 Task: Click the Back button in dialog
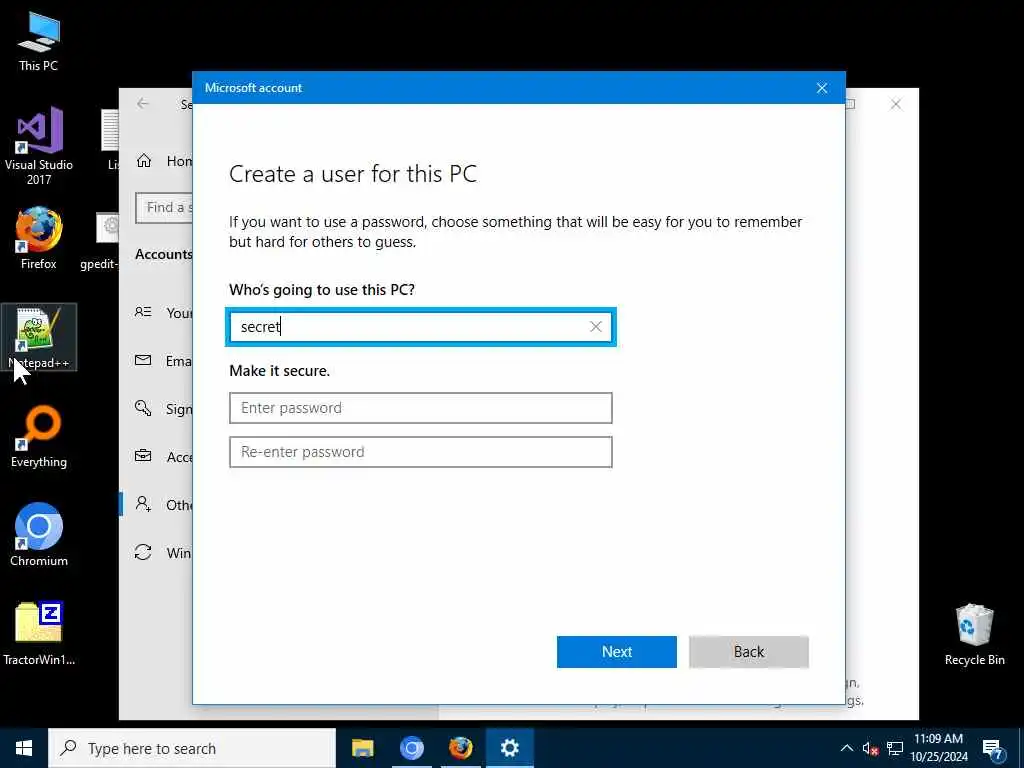748,652
